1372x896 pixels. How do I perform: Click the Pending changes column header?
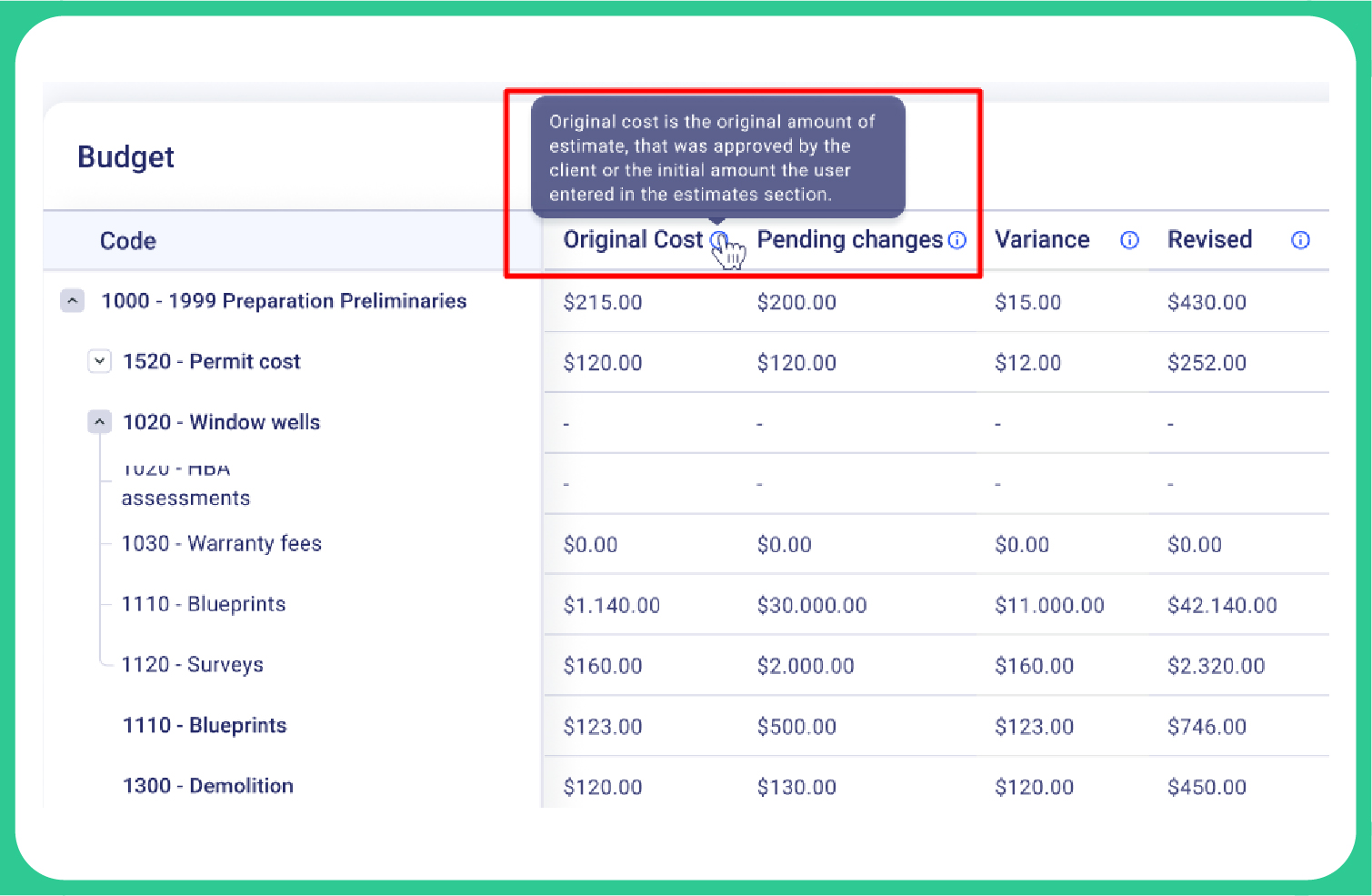point(849,240)
